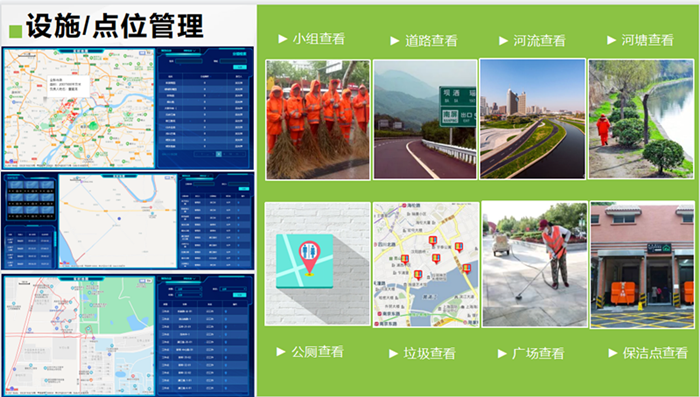Image resolution: width=700 pixels, height=397 pixels.
Task: Click the arrow icon beside 道路查看
Action: 395,41
